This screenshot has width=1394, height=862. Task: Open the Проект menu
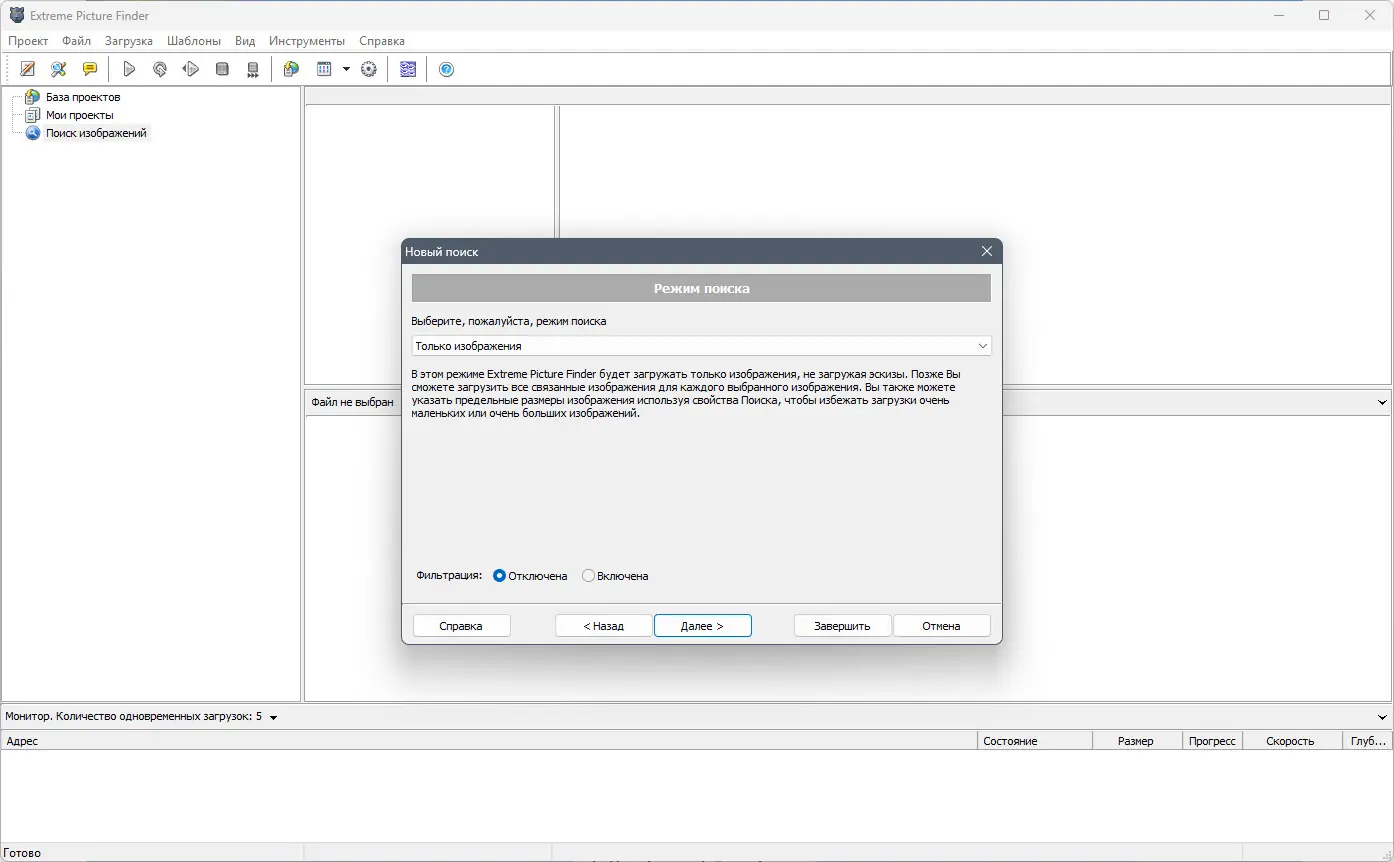[28, 41]
